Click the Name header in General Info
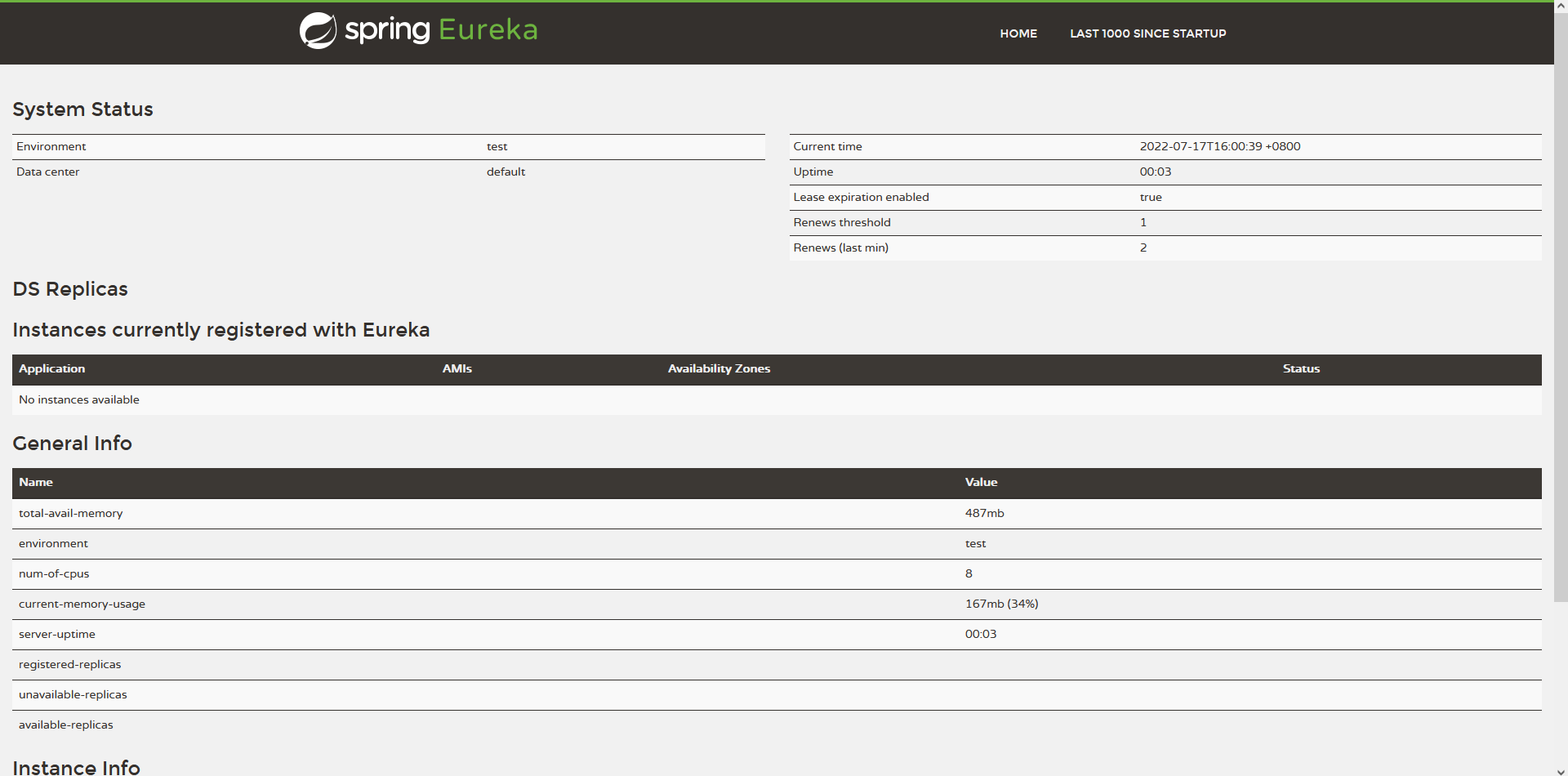 tap(36, 483)
